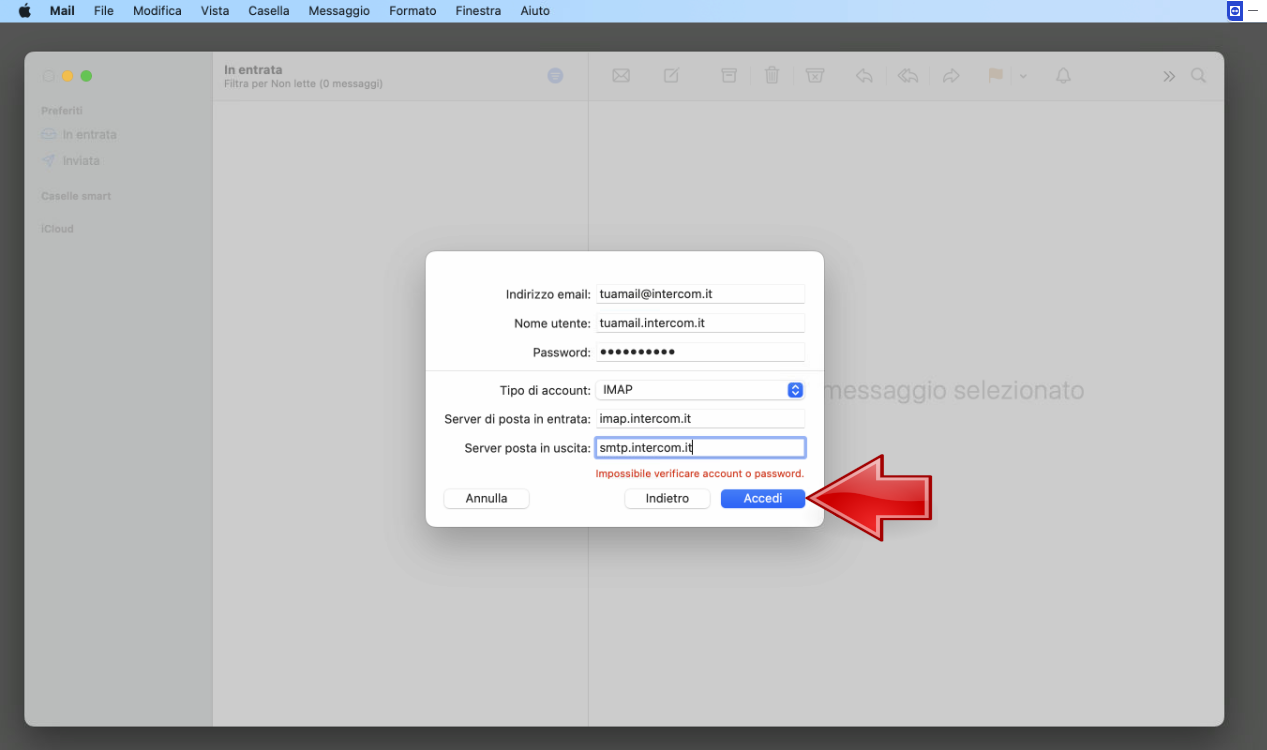The width and height of the screenshot is (1267, 750).
Task: Open the flag color dropdown arrow
Action: point(1023,77)
